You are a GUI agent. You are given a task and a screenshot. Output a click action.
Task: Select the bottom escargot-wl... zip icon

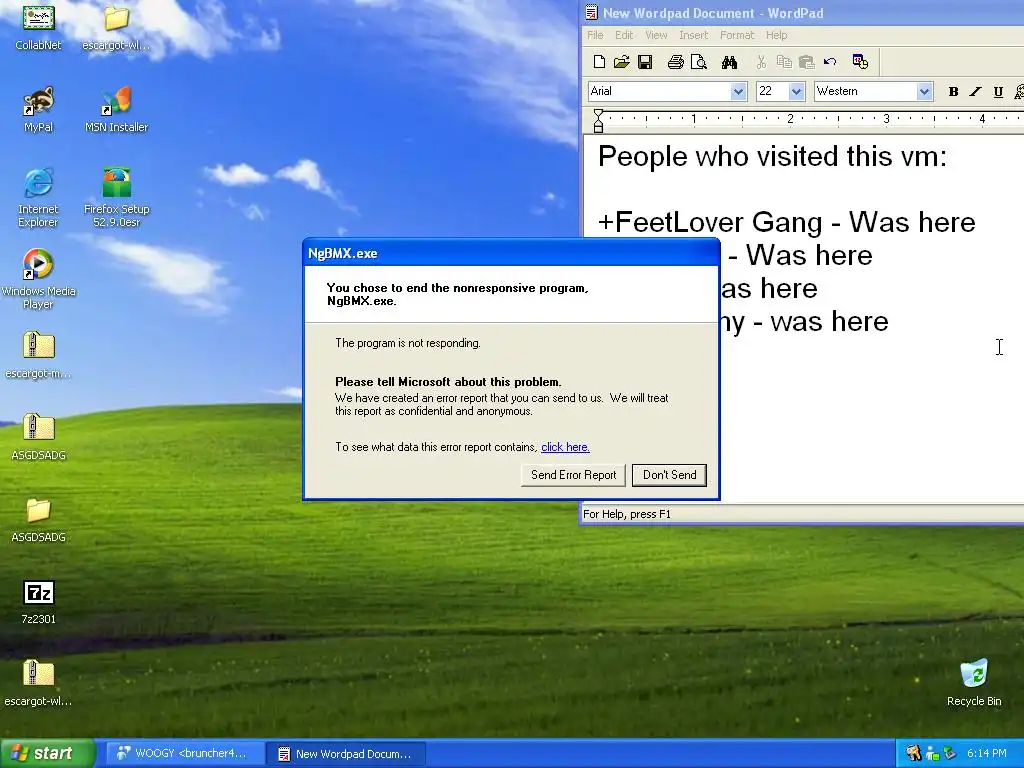[38, 683]
